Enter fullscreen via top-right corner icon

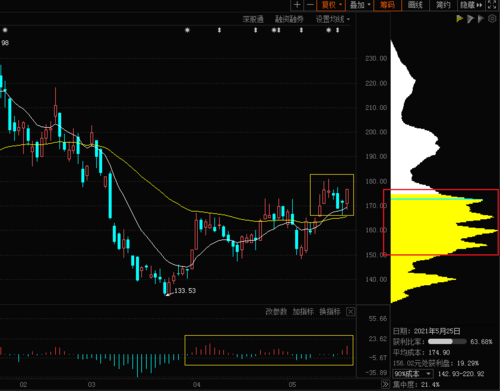point(492,5)
